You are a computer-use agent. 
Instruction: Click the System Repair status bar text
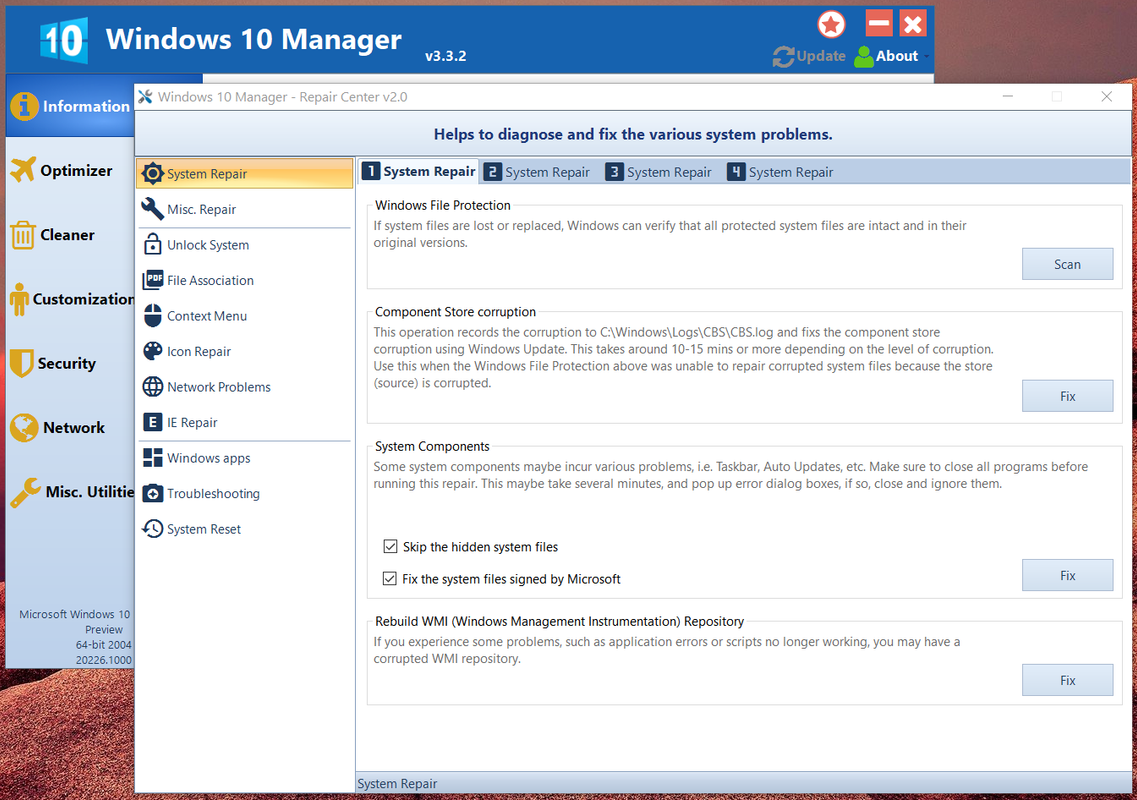[397, 783]
